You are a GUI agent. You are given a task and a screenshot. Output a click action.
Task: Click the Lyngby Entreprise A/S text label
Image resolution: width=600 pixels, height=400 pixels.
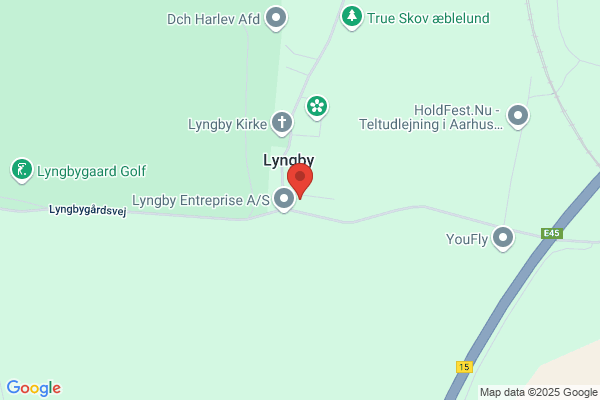201,200
